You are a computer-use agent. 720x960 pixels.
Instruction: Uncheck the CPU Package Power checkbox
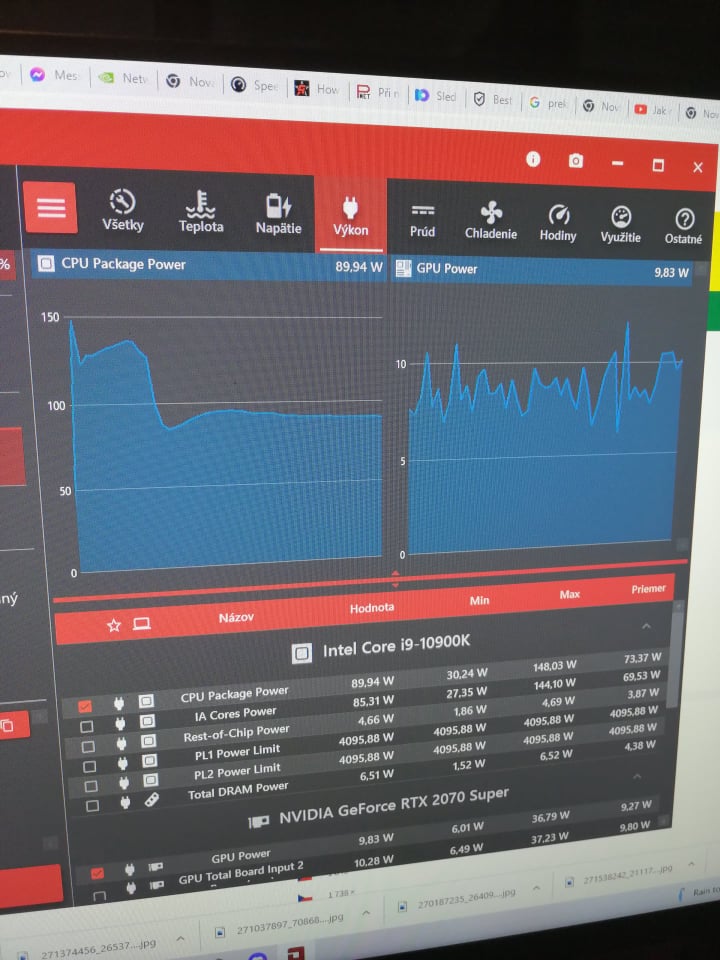(x=85, y=707)
